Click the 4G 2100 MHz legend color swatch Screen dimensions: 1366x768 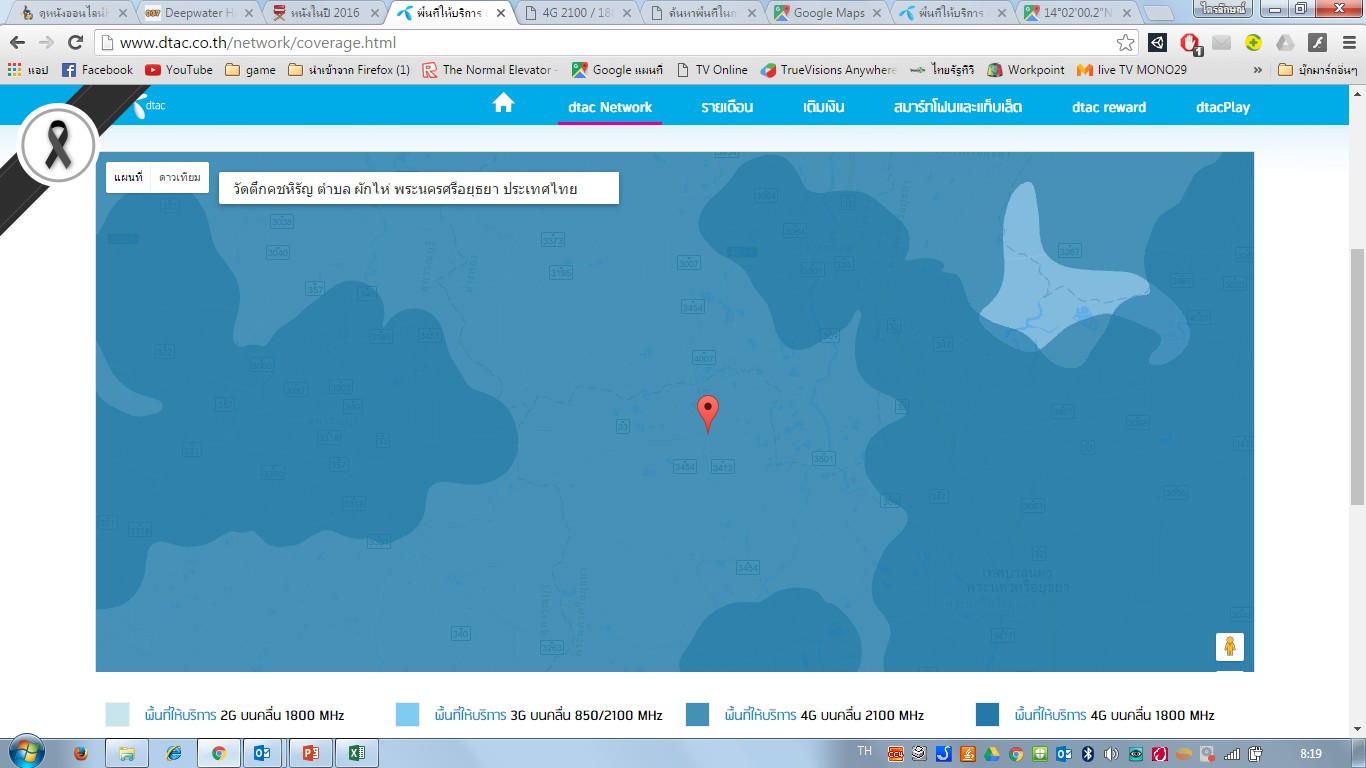697,714
